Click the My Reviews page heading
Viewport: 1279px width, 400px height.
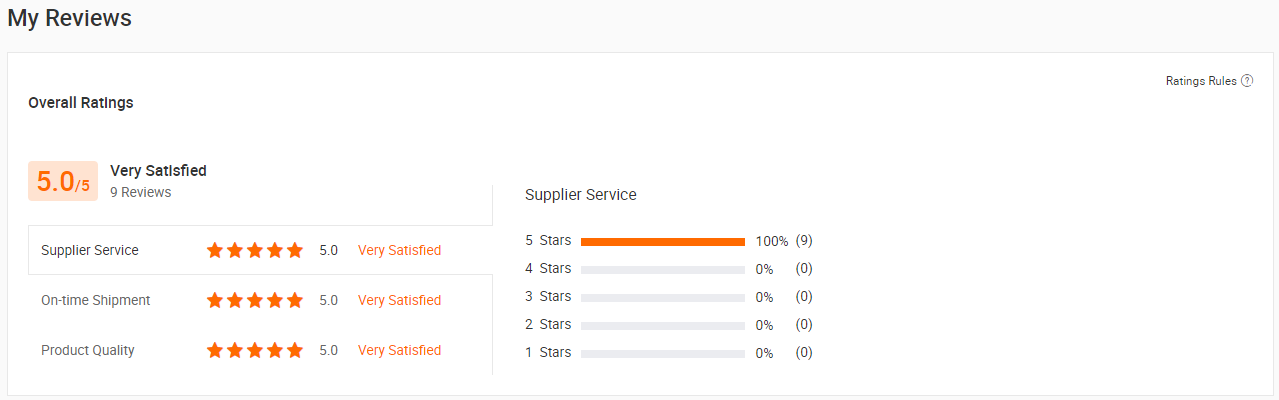(70, 18)
